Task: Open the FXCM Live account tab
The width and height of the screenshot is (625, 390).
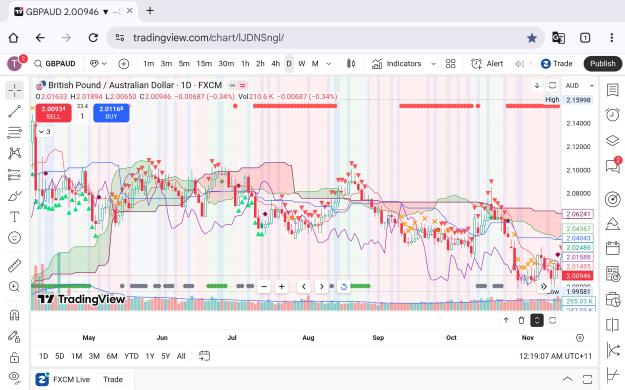Action: pyautogui.click(x=63, y=379)
